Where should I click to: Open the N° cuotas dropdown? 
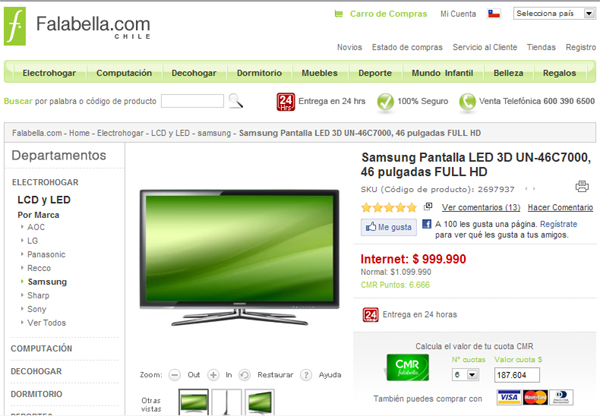point(465,375)
